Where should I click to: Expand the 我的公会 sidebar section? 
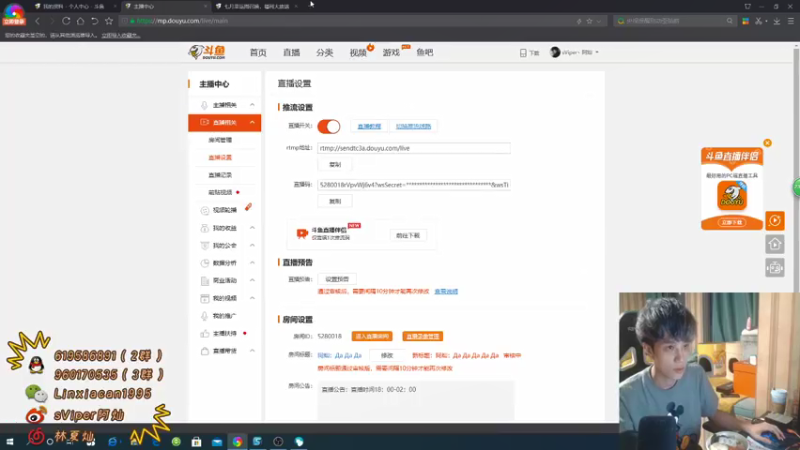[x=252, y=245]
